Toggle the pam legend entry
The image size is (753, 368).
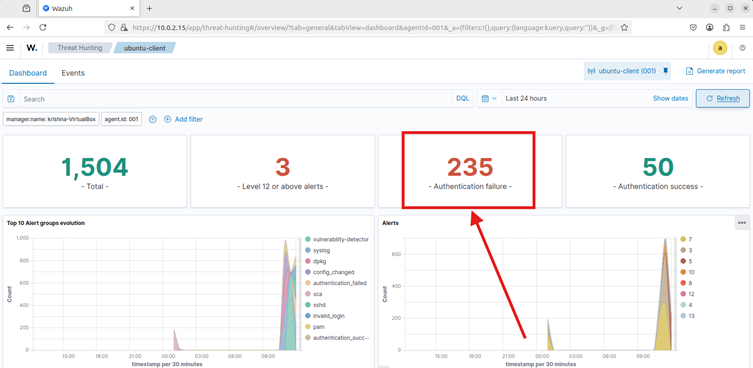pyautogui.click(x=315, y=327)
